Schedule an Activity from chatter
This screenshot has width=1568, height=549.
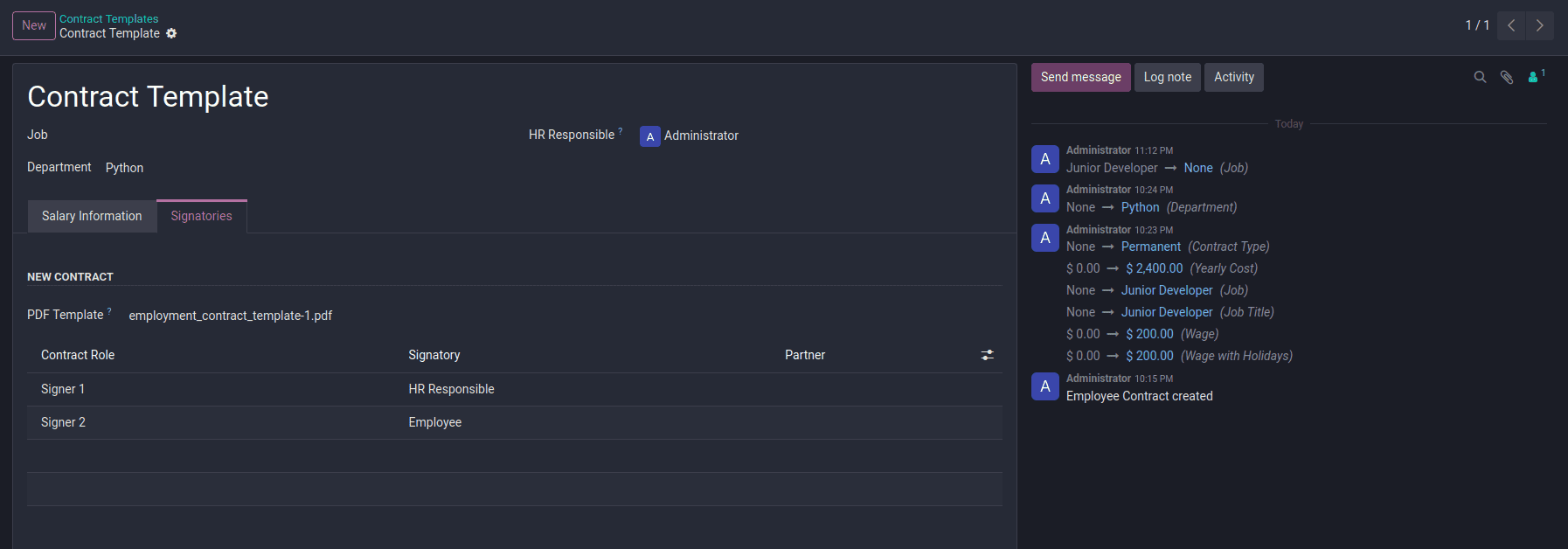click(x=1234, y=77)
